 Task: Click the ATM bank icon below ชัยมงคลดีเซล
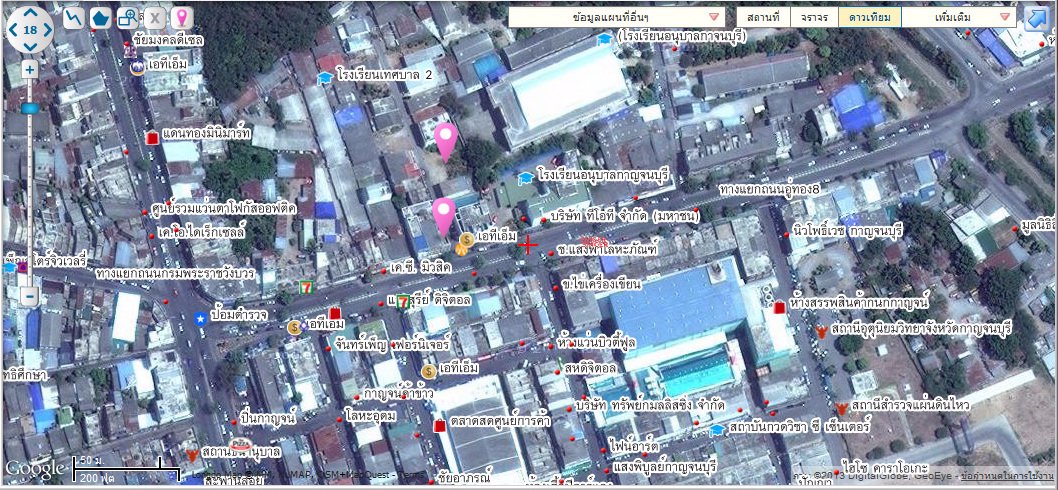pos(137,67)
